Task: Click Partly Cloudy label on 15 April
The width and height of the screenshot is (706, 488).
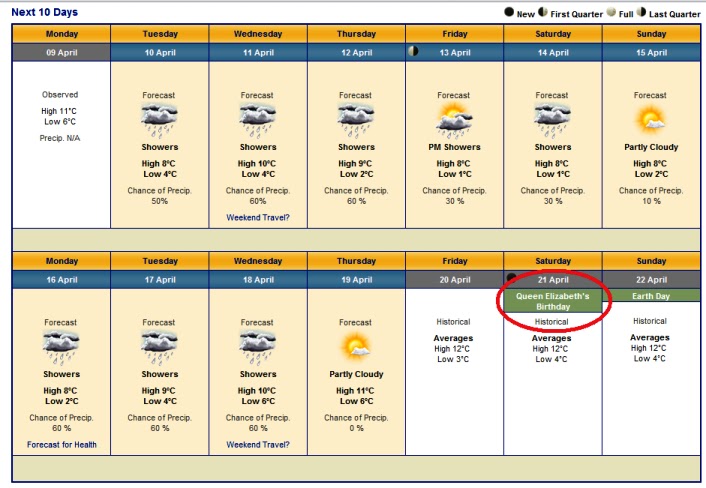Action: click(651, 147)
